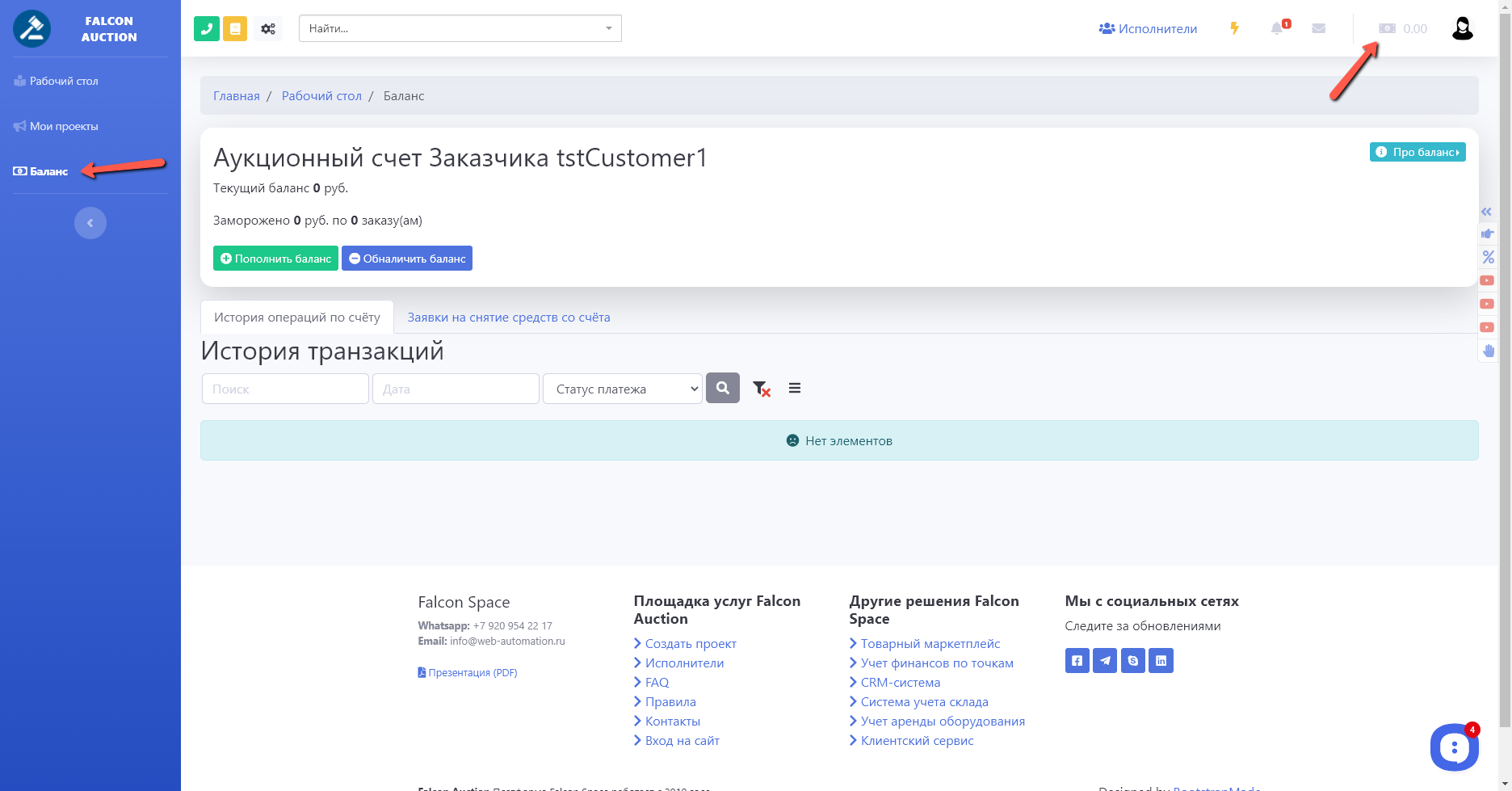Open the messages envelope icon

(1319, 28)
